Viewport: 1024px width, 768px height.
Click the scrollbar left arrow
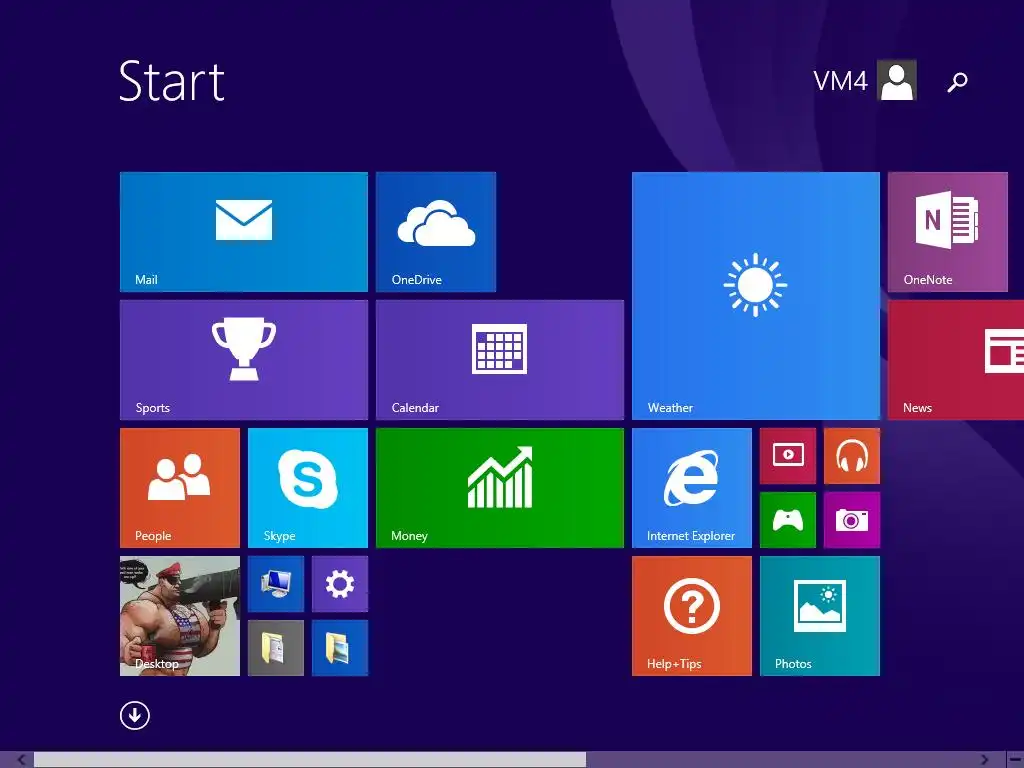click(21, 760)
